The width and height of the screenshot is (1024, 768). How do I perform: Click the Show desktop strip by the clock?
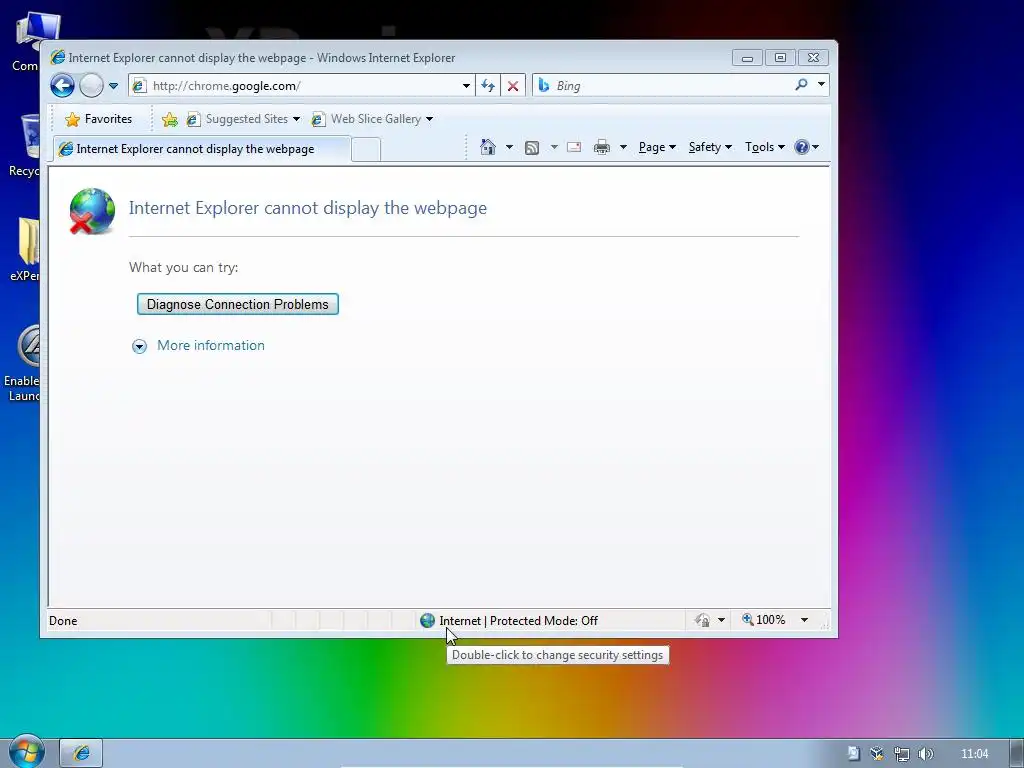coord(1016,753)
